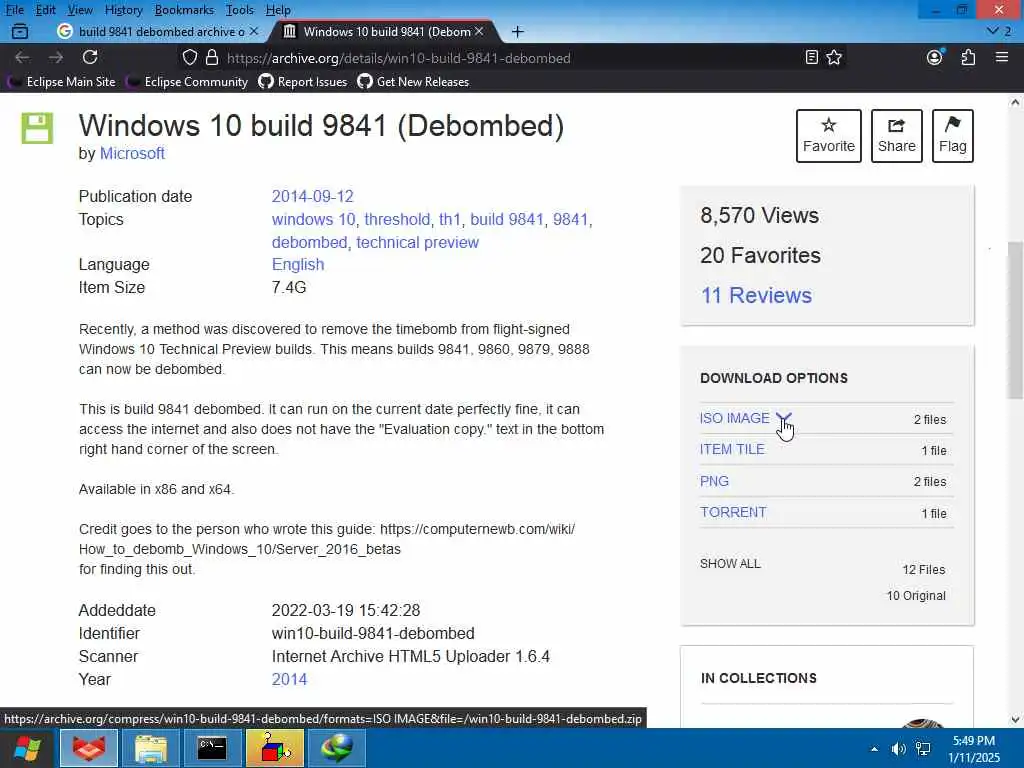
Task: Click the page vertical scrollbar thumb
Action: 1015,320
